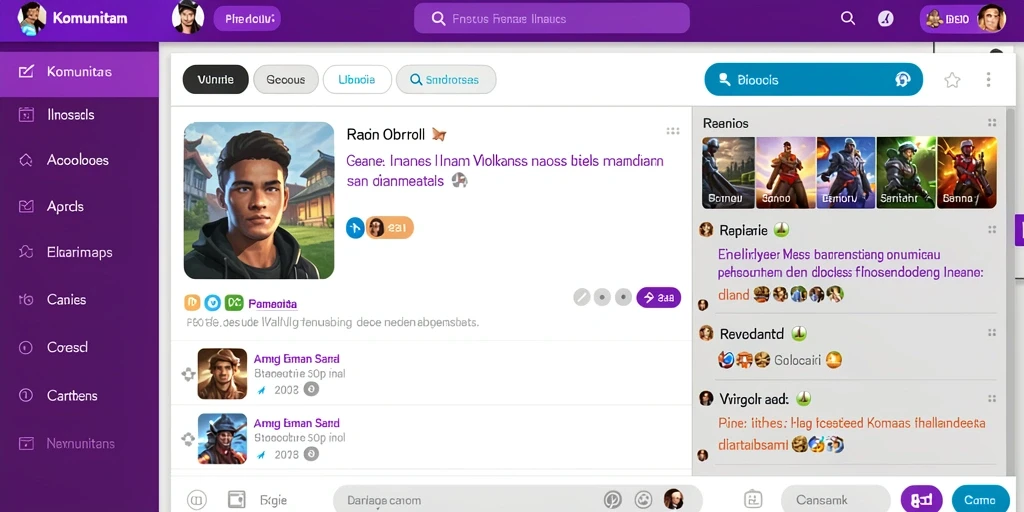The image size is (1024, 512).
Task: Click the hat-wearing avatar in header
Action: click(x=188, y=18)
